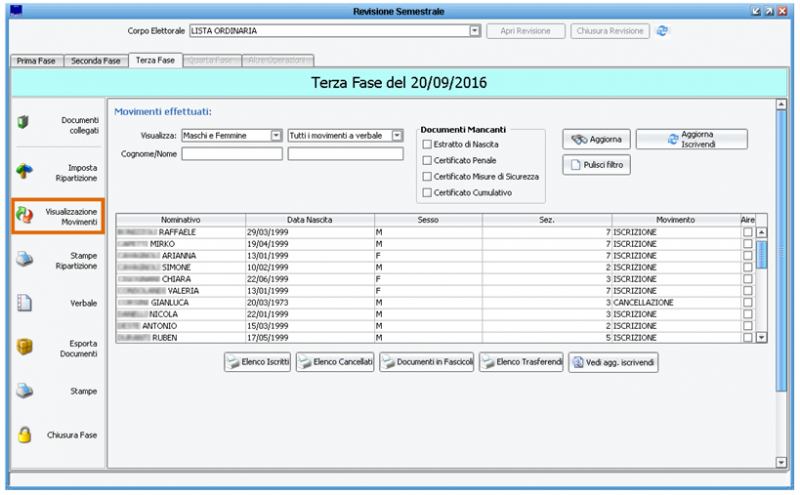The height and width of the screenshot is (495, 800).
Task: Click the first Cognome/Nome text field
Action: click(x=232, y=154)
